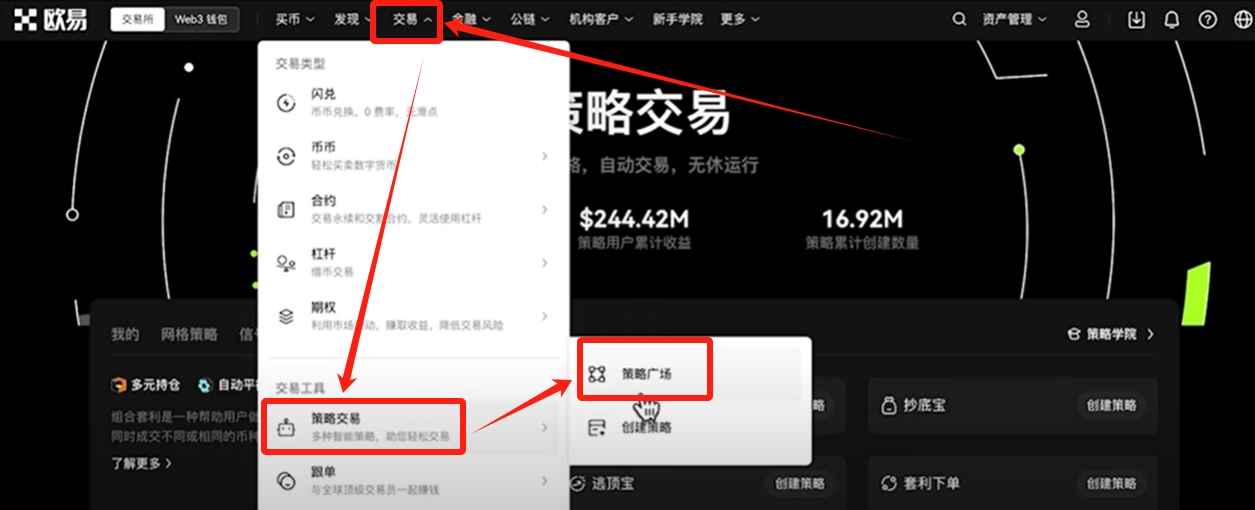
Task: Click 创建策略 button for 抄底宝
Action: 1110,405
